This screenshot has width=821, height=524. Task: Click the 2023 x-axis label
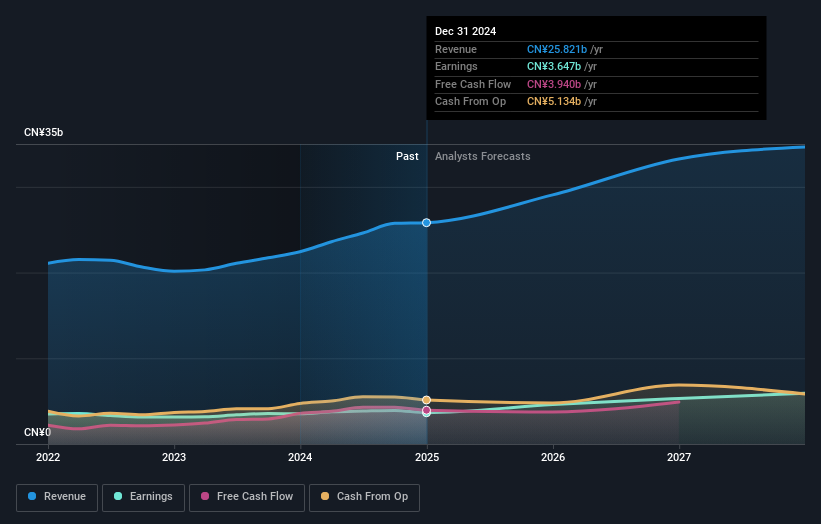[174, 458]
